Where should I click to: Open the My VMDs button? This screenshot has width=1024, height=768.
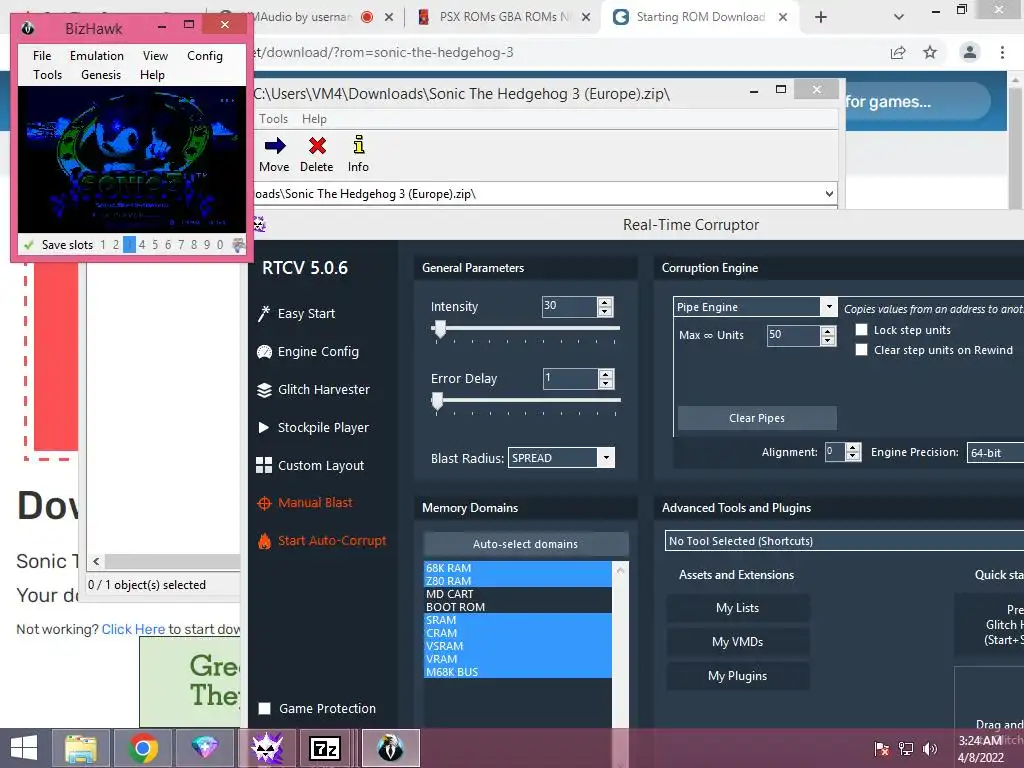pos(737,642)
